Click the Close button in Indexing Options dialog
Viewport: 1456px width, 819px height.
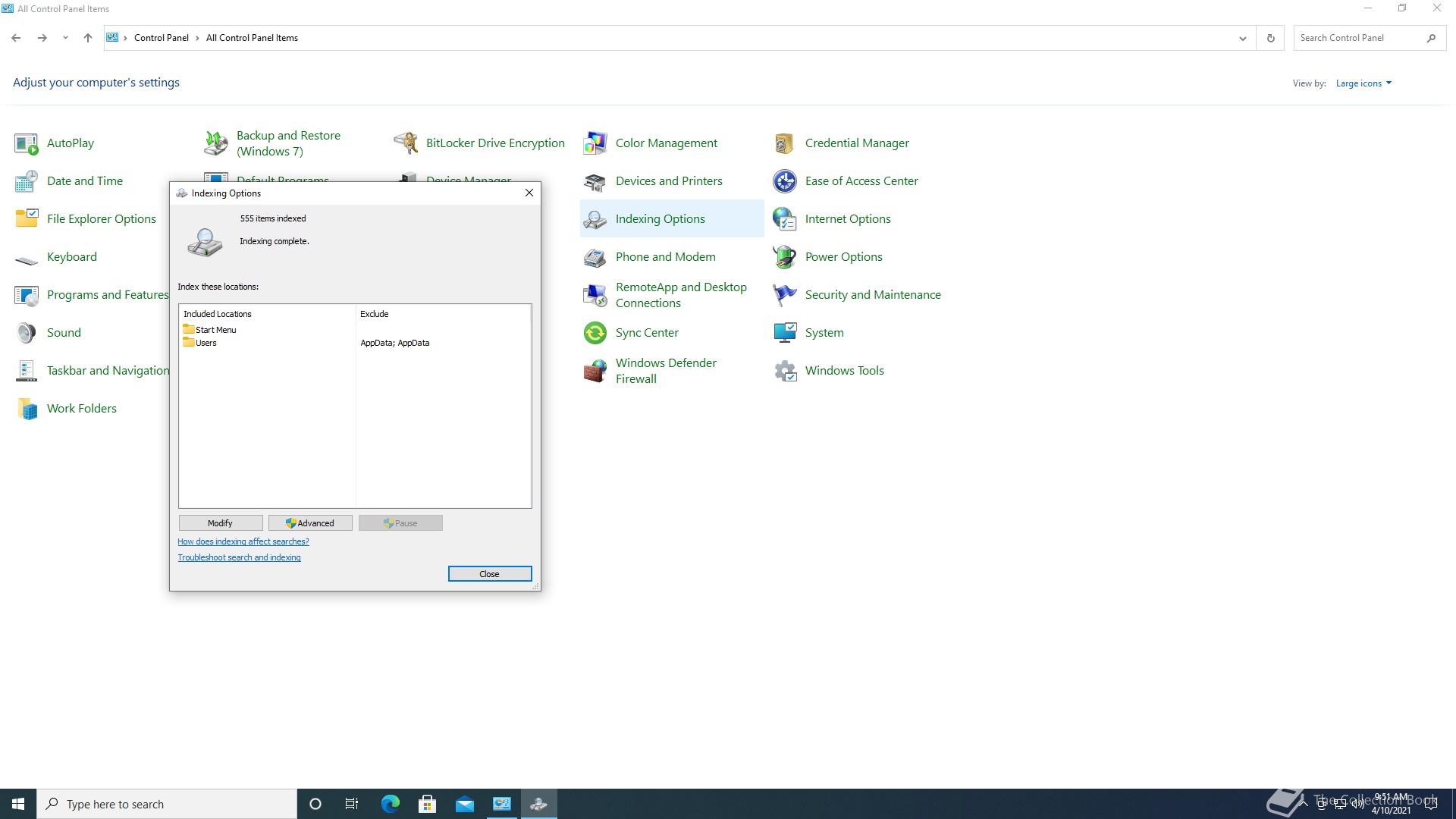coord(490,574)
